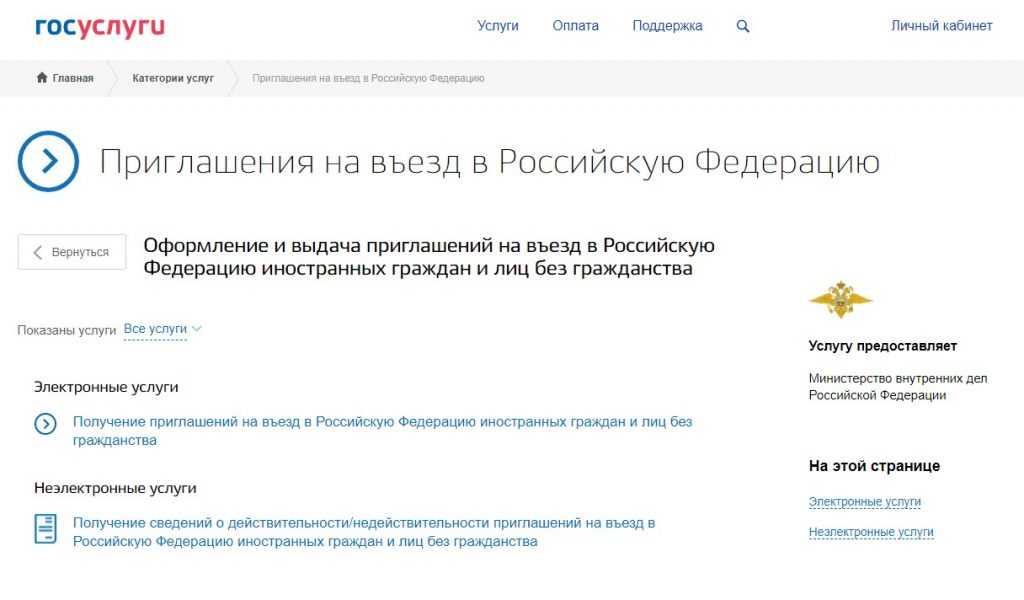Click the home icon in breadcrumbs
Image resolution: width=1024 pixels, height=600 pixels.
click(x=42, y=78)
